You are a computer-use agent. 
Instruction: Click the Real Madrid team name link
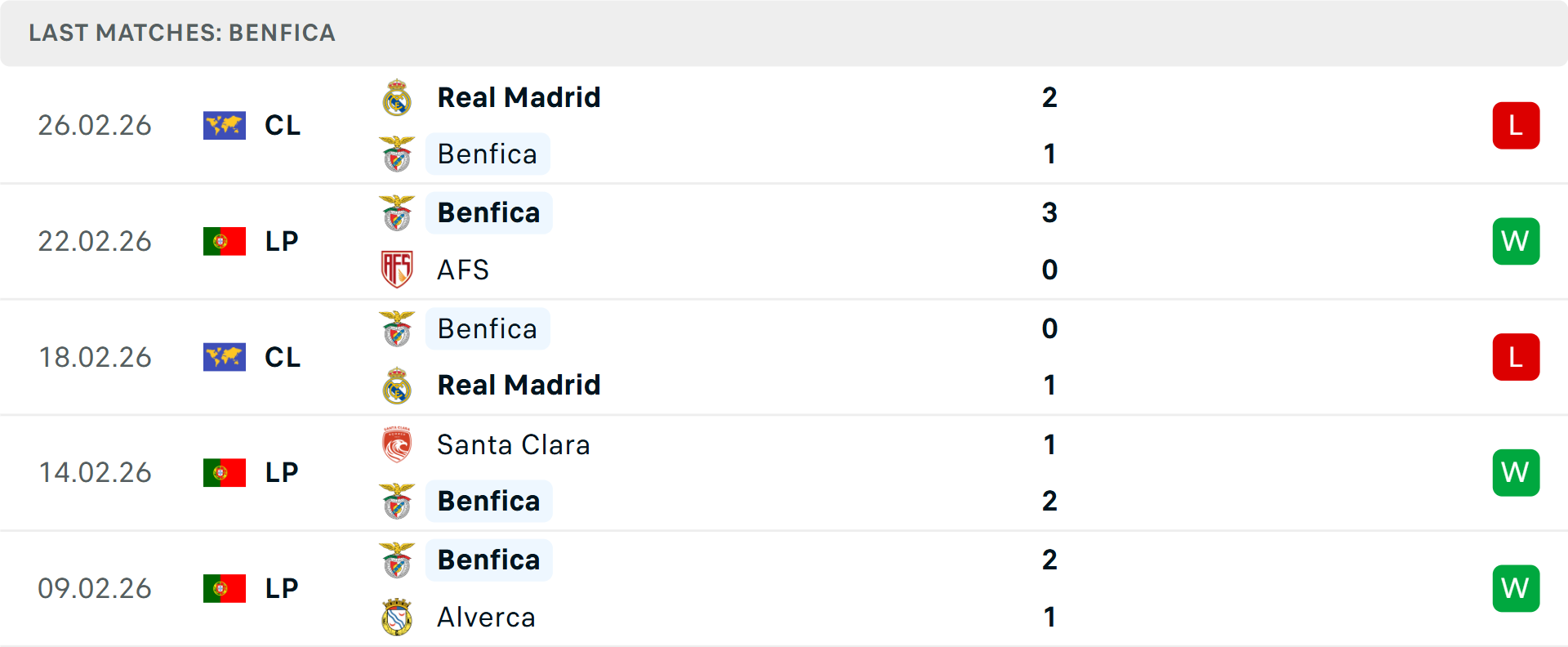tap(519, 96)
